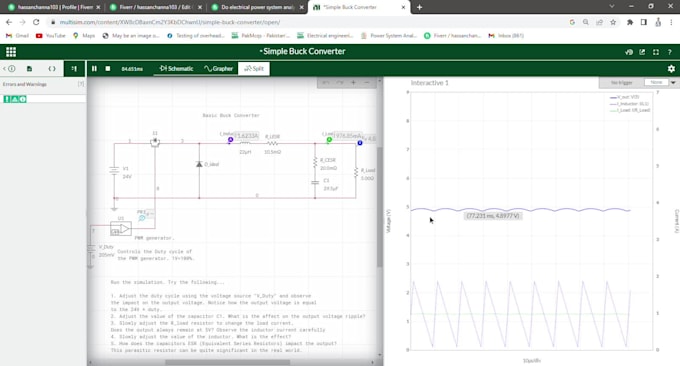
Task: Click the I_Inductor legend entry
Action: (629, 104)
